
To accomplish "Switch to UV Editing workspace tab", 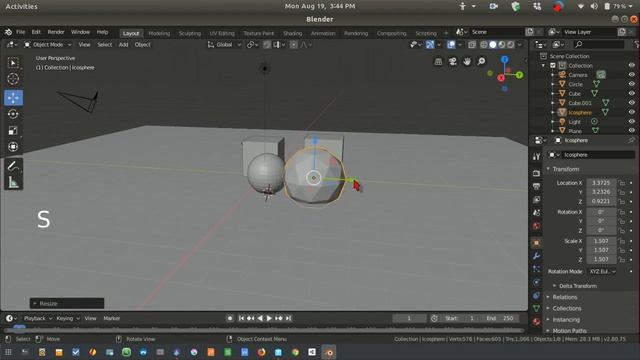I will coord(222,33).
